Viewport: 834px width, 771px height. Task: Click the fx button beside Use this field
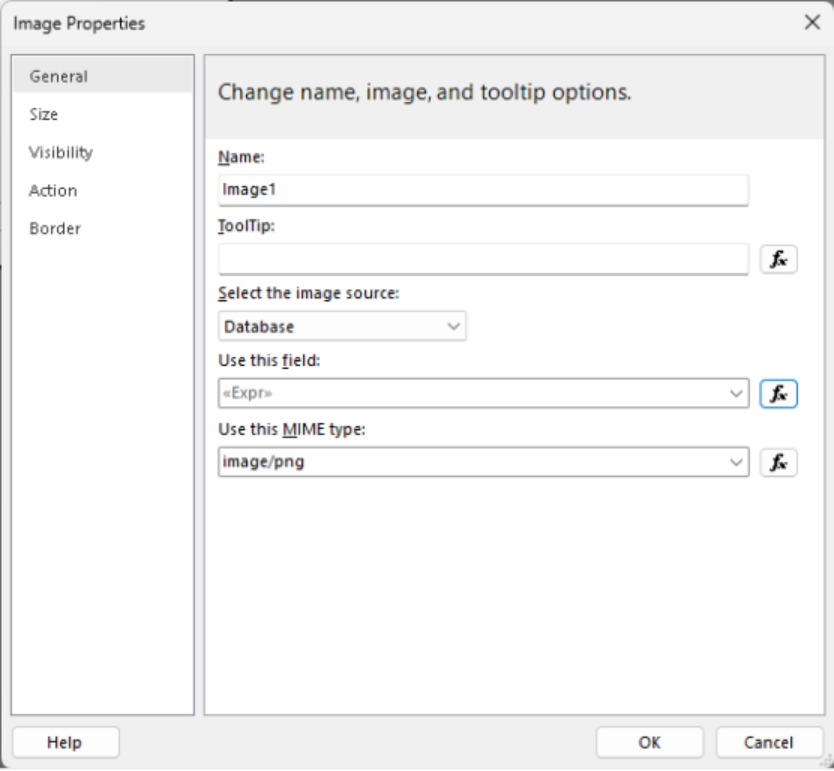tap(778, 394)
